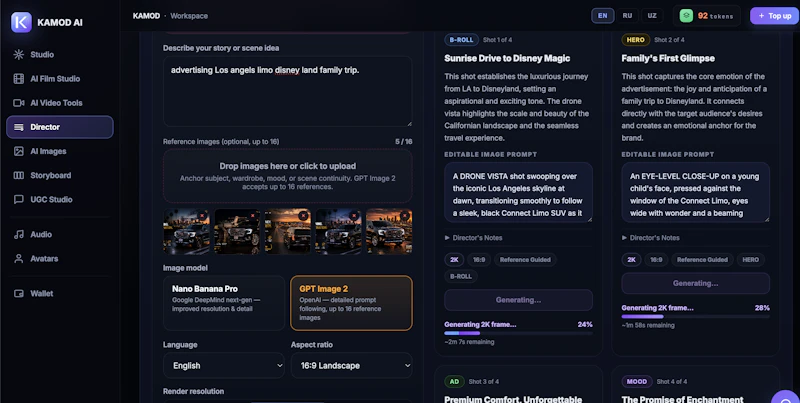
Task: Select Nano Banana Pro image model
Action: [224, 303]
